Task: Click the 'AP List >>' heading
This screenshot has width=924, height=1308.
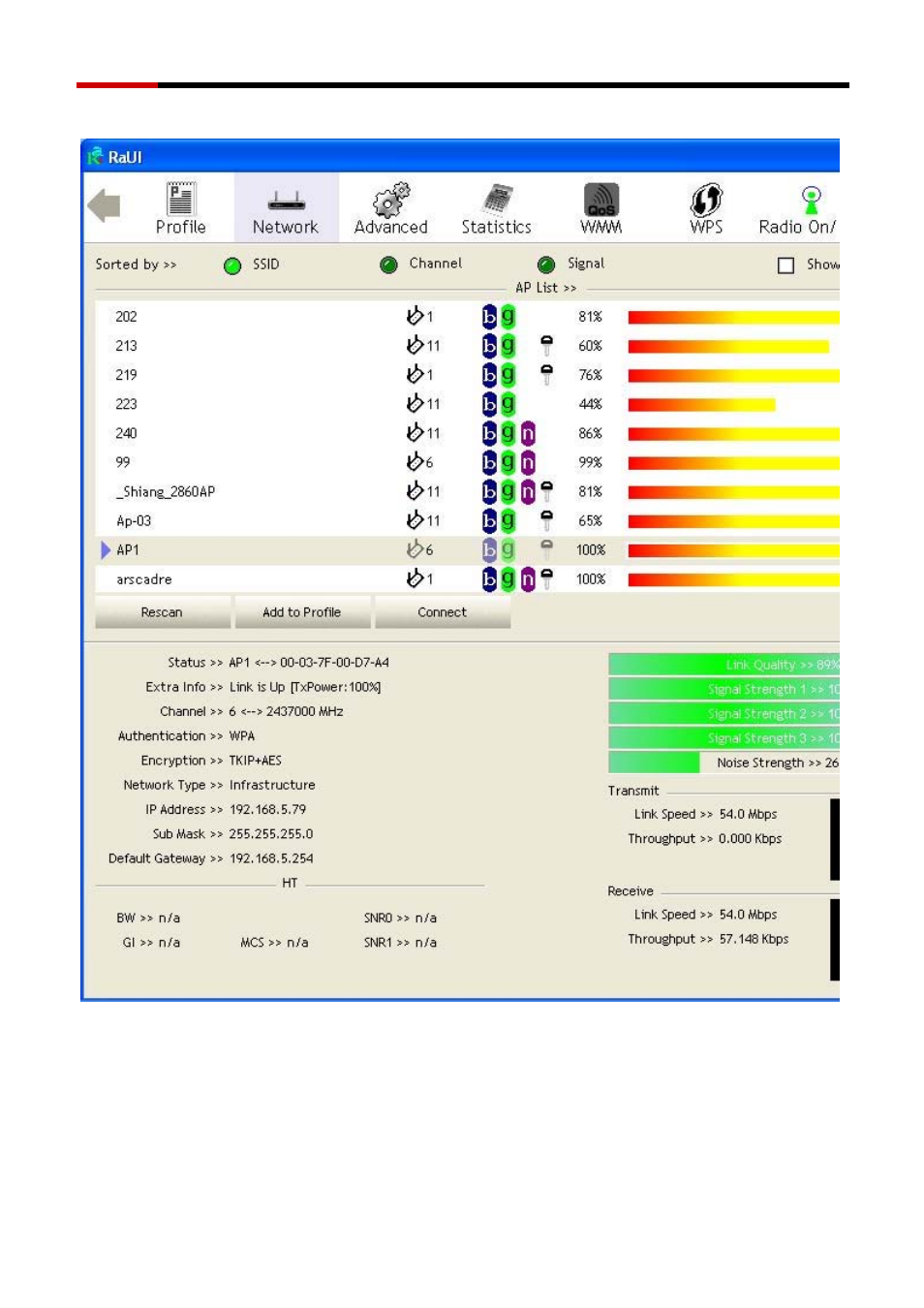Action: pos(545,288)
